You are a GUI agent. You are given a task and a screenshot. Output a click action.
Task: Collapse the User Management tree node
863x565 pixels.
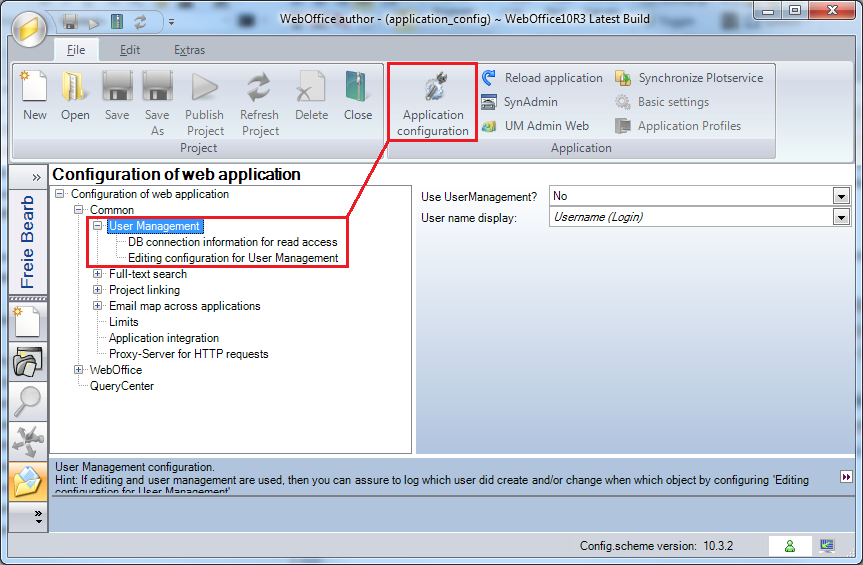coord(97,226)
